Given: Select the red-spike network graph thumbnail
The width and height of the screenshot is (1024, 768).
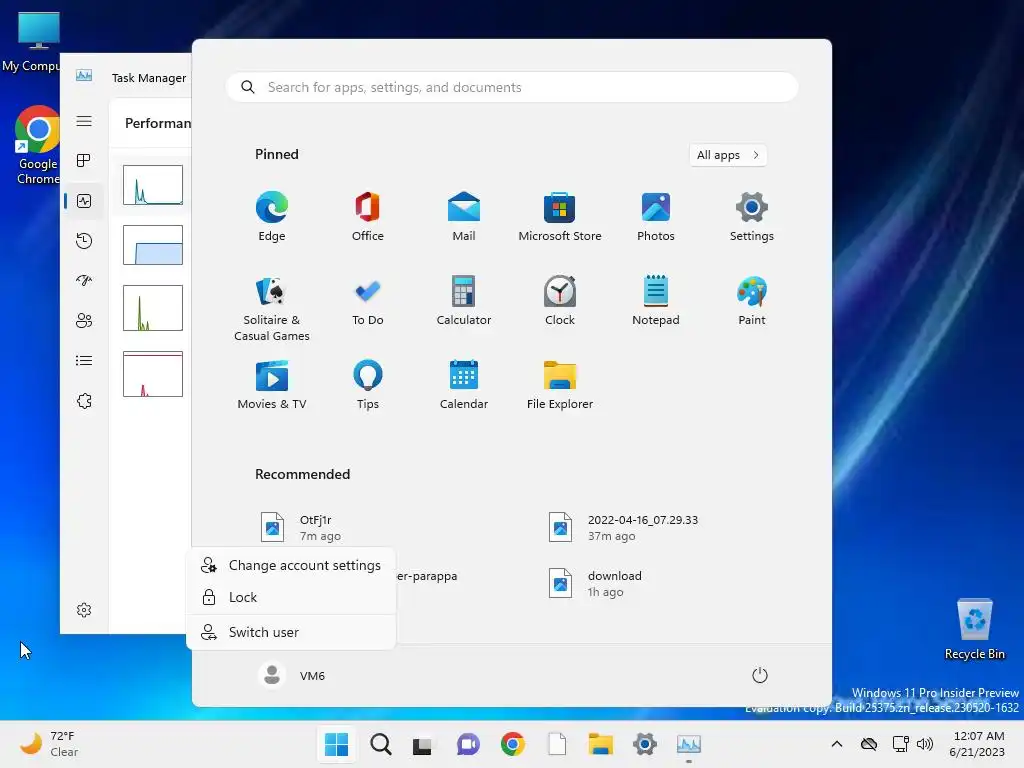Looking at the screenshot, I should 153,374.
